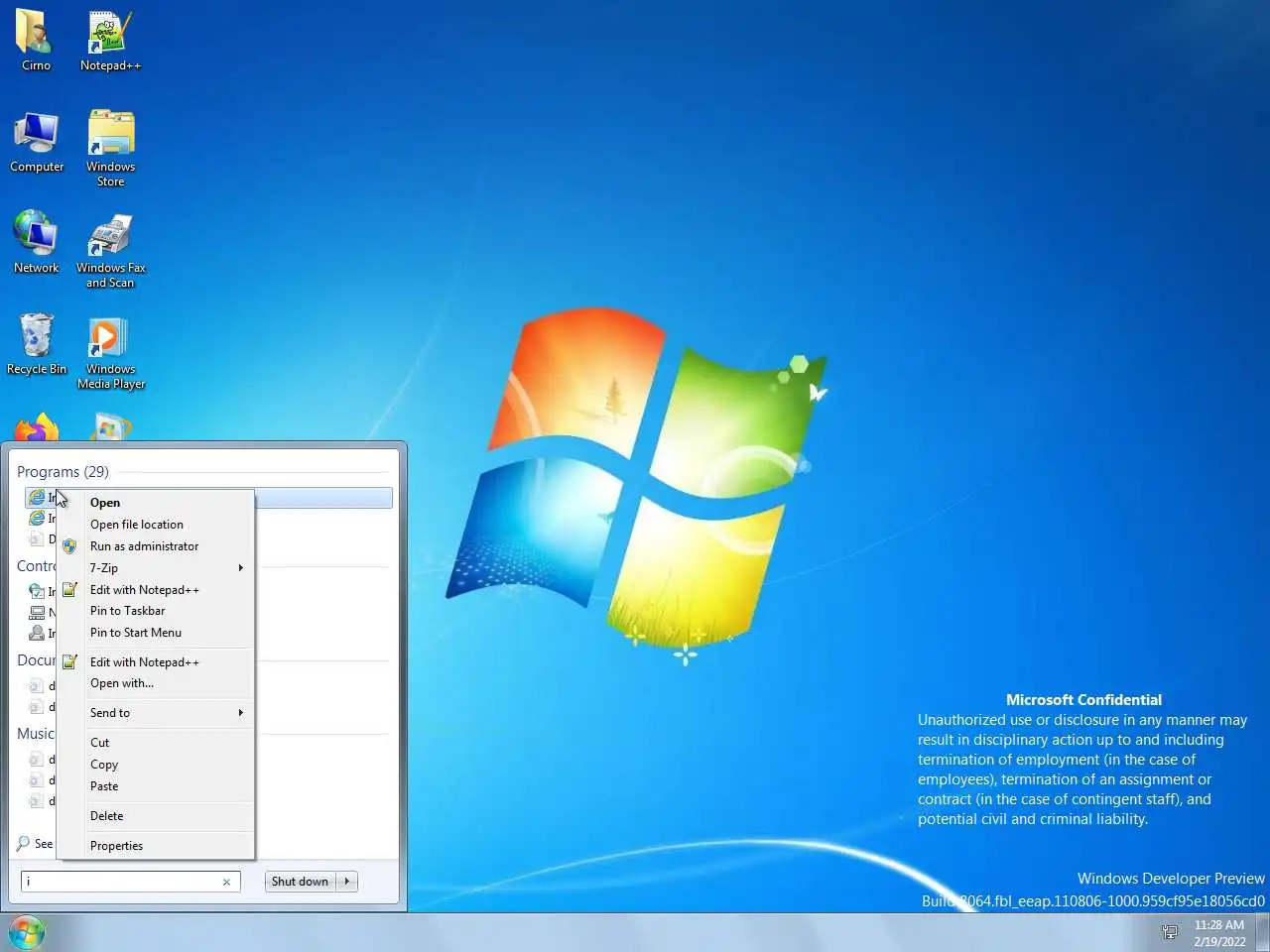Choose Paste from context menu
Image resolution: width=1270 pixels, height=952 pixels.
pos(156,786)
